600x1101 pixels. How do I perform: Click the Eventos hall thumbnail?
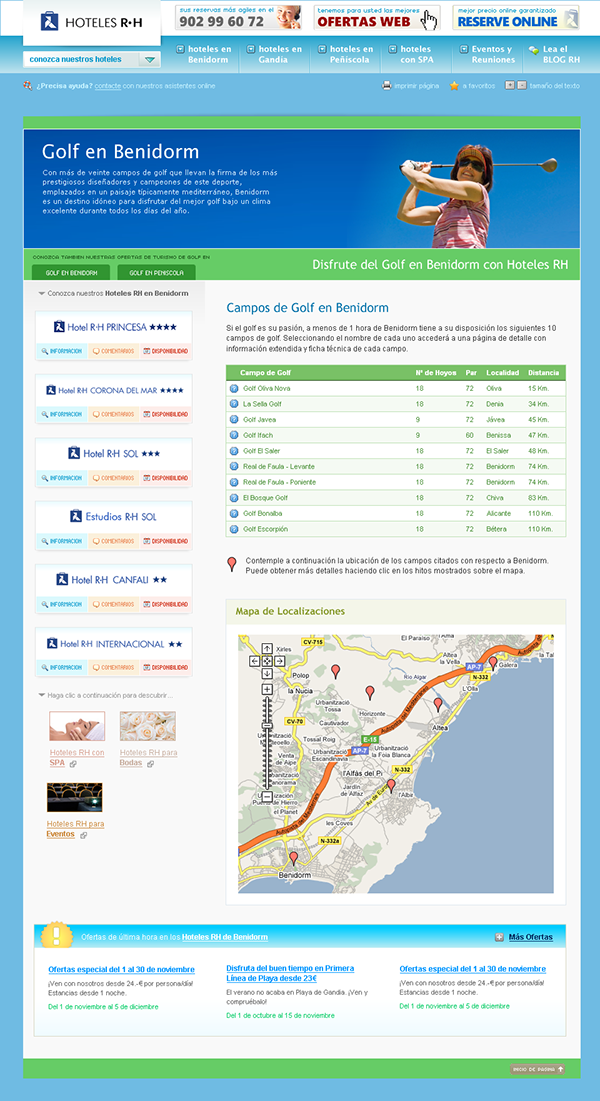(74, 798)
